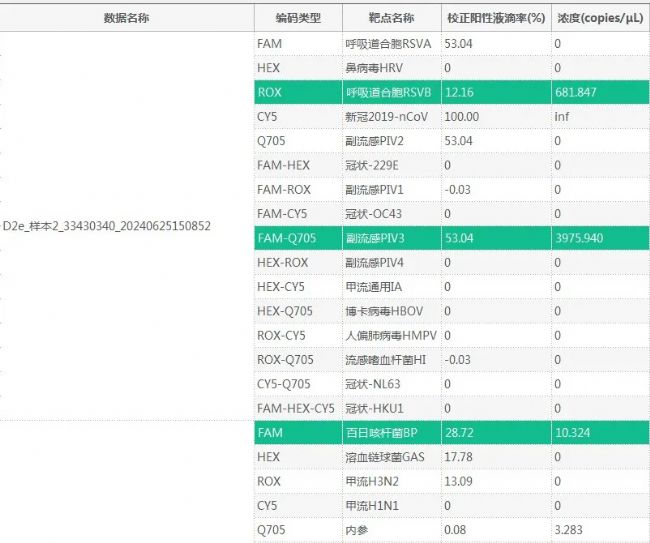This screenshot has height=543, width=650.
Task: Click the inf concentration cell
Action: 562,117
